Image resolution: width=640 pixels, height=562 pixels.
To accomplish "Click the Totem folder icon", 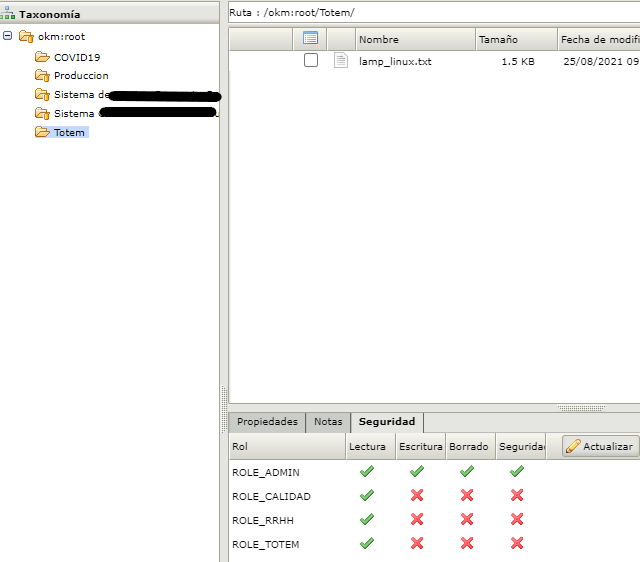I will coord(42,132).
